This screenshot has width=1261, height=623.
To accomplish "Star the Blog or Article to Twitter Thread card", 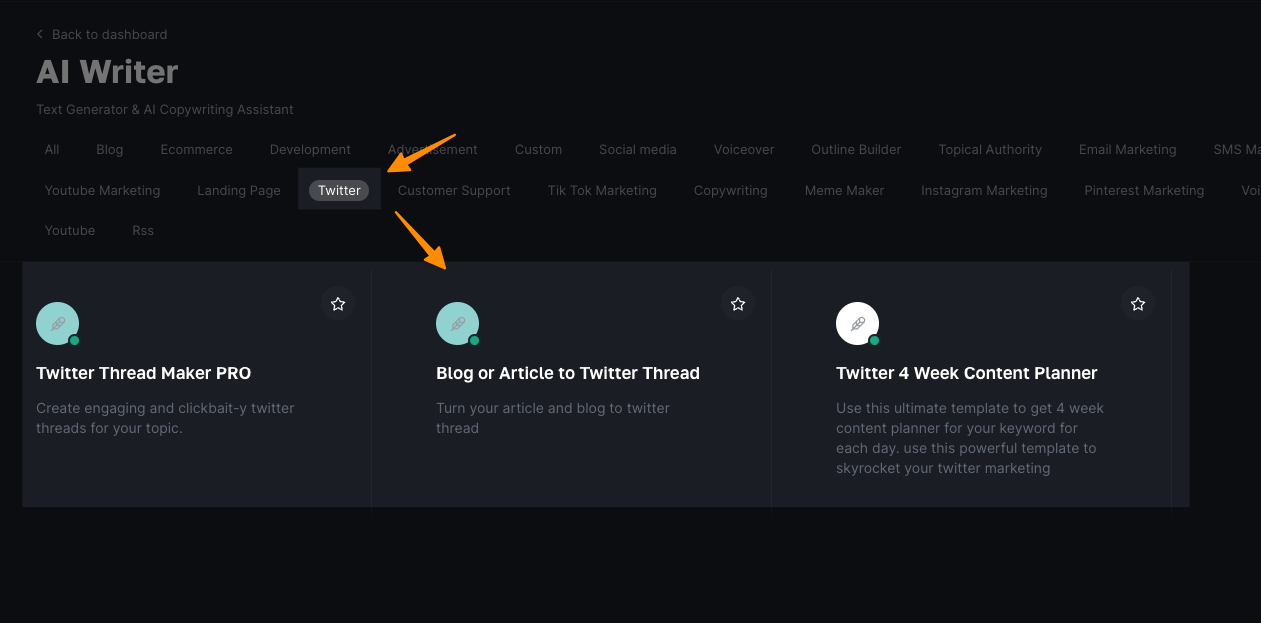I will tap(738, 304).
